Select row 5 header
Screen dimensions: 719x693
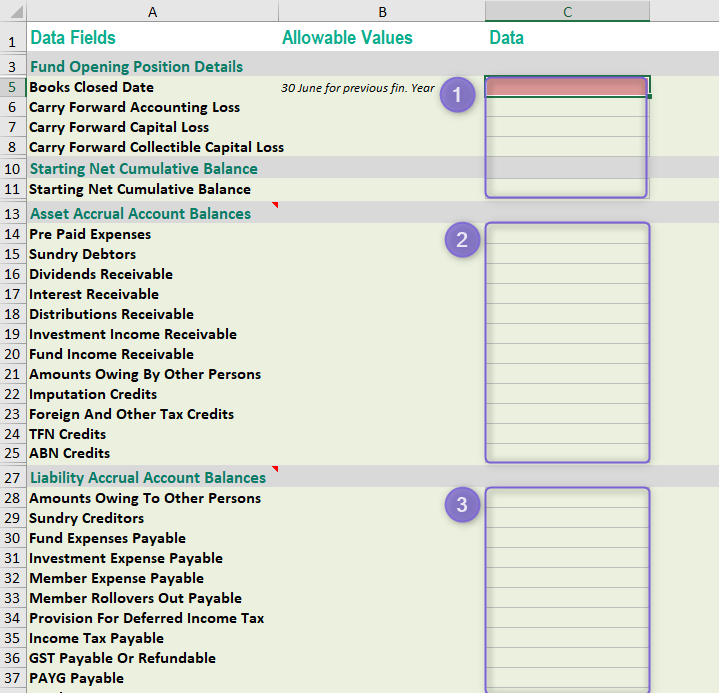pos(12,87)
